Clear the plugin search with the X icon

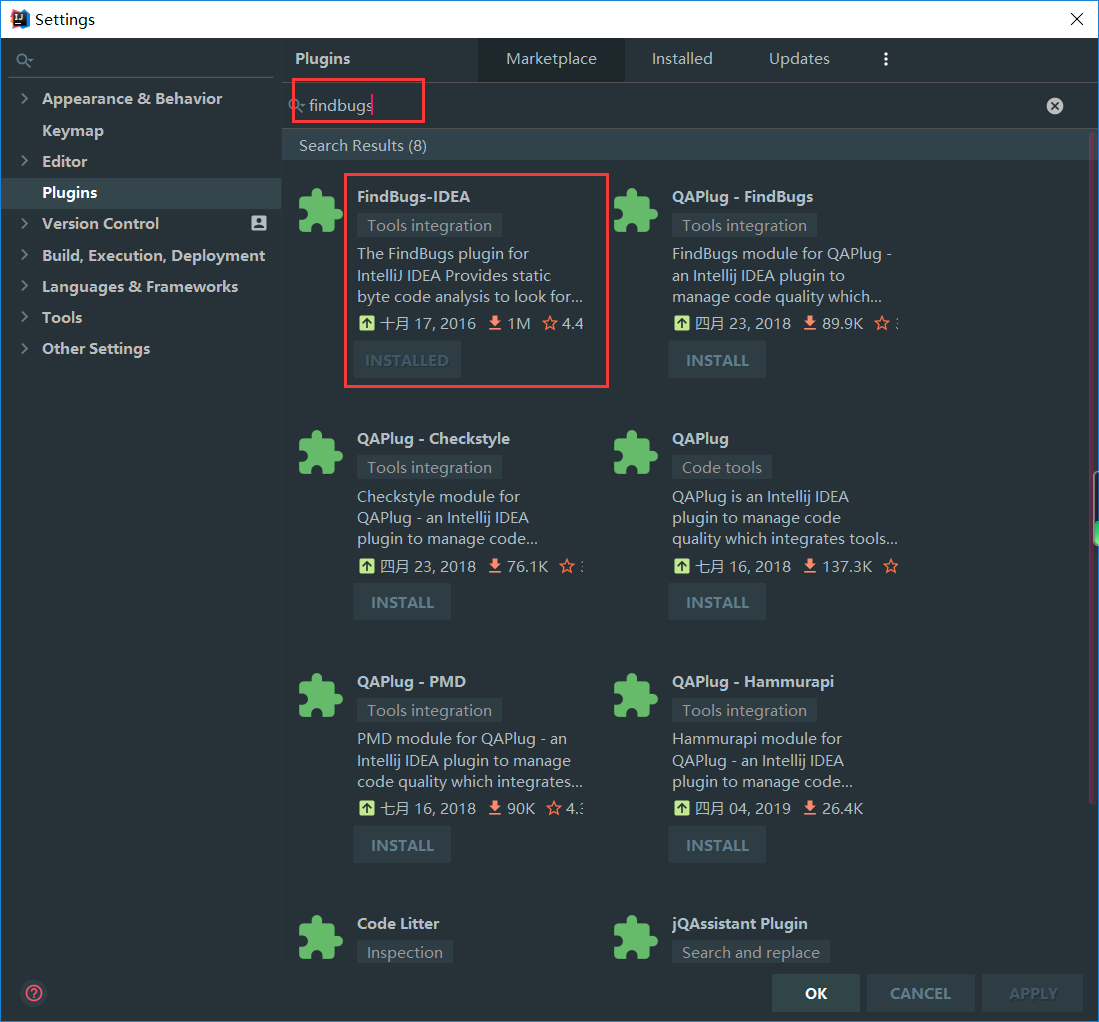click(x=1054, y=106)
